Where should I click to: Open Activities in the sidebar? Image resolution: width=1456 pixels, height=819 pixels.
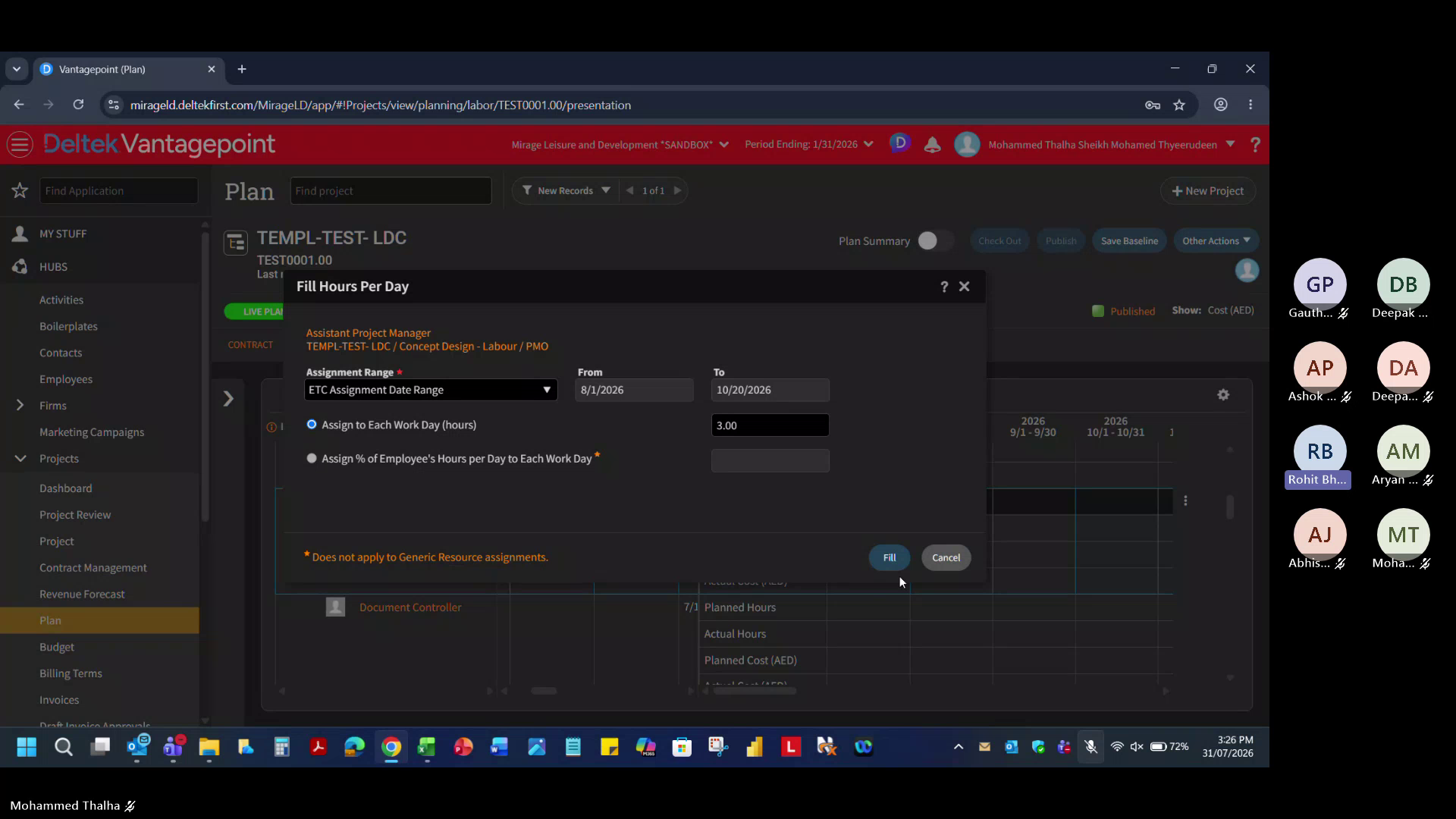[61, 300]
